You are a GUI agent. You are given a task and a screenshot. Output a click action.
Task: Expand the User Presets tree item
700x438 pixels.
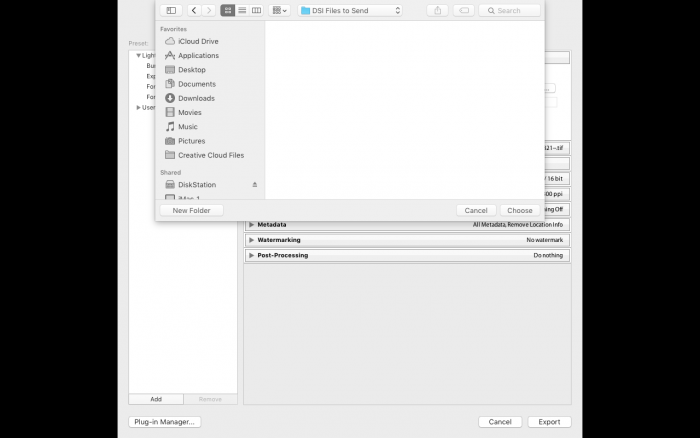tap(138, 108)
